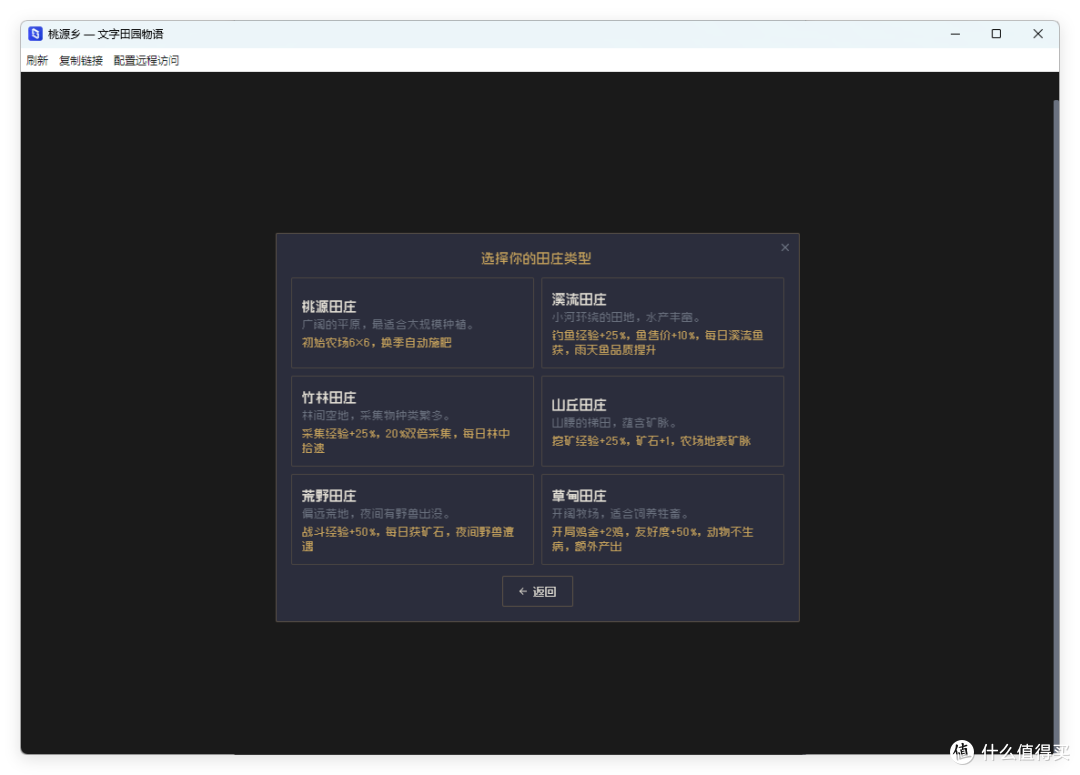
Task: Open 配置远程访问 menu item
Action: tap(146, 61)
